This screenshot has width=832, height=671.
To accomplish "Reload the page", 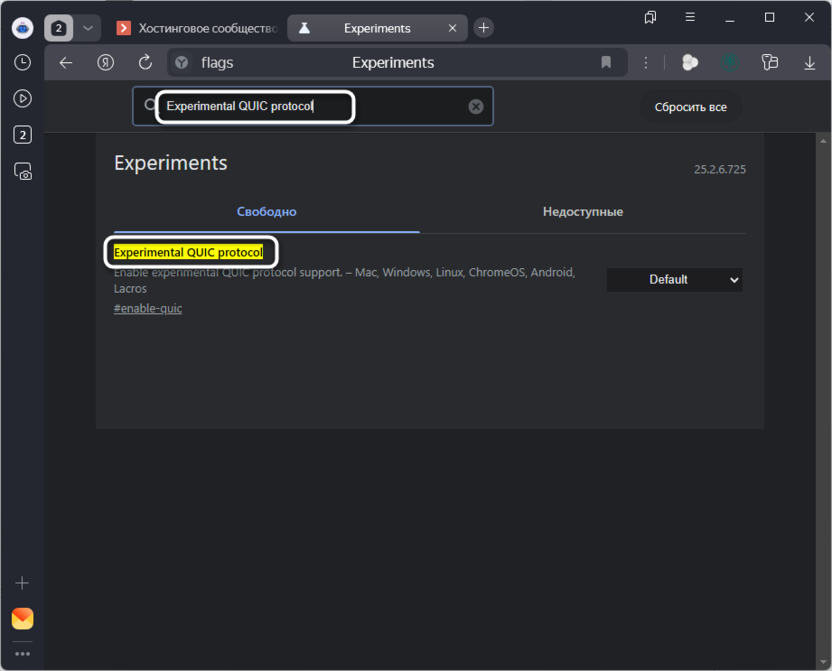I will click(x=145, y=63).
